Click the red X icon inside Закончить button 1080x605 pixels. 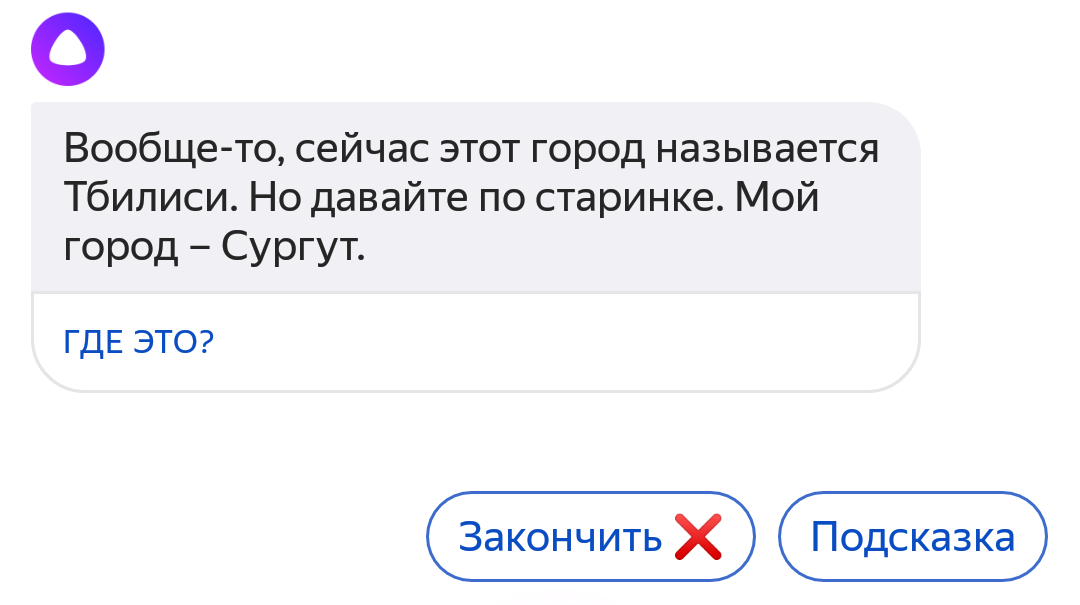700,536
